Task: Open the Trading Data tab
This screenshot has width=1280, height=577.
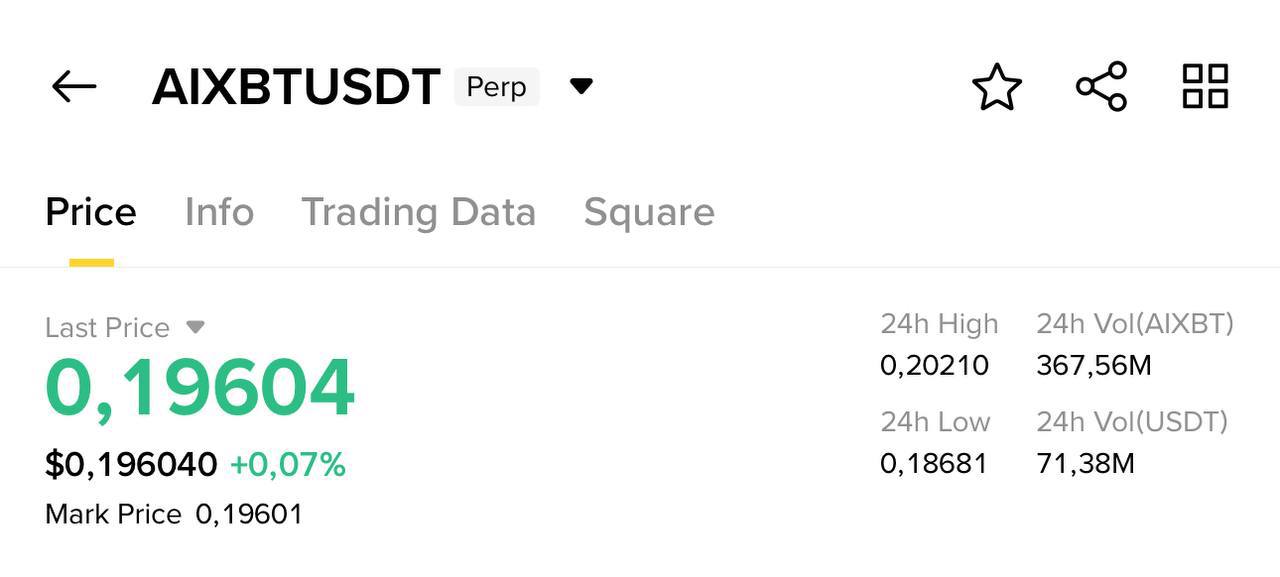Action: pos(419,213)
